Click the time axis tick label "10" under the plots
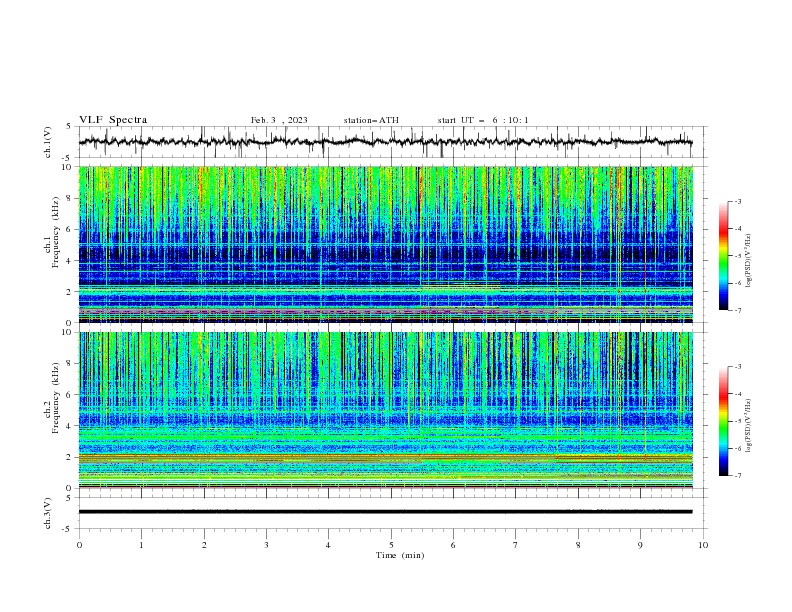 [703, 545]
